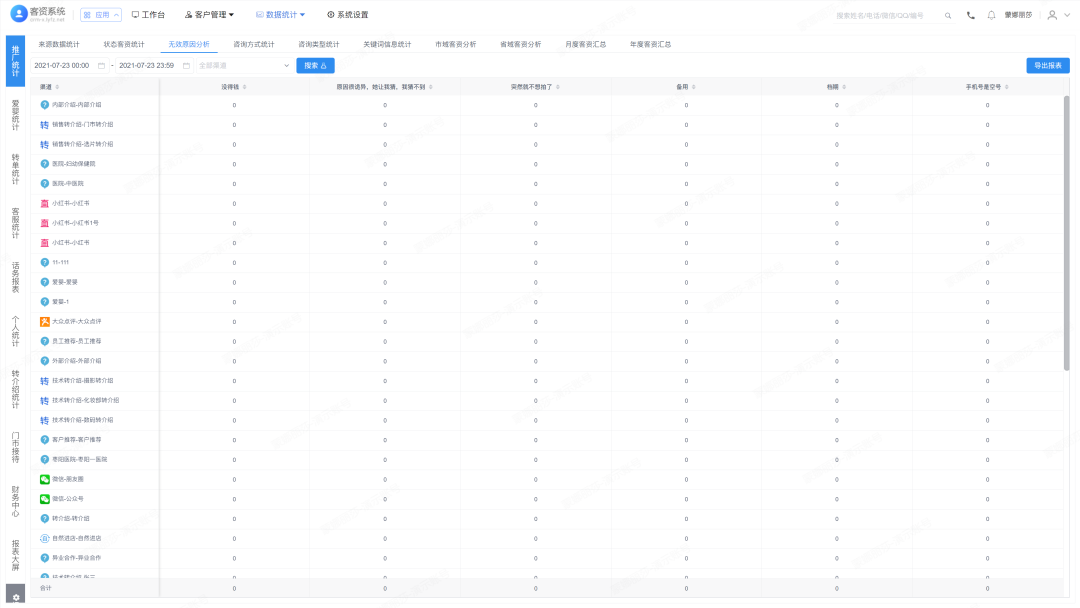The width and height of the screenshot is (1080, 608).
Task: Switch to the 月度客资汇总 tab
Action: point(585,44)
